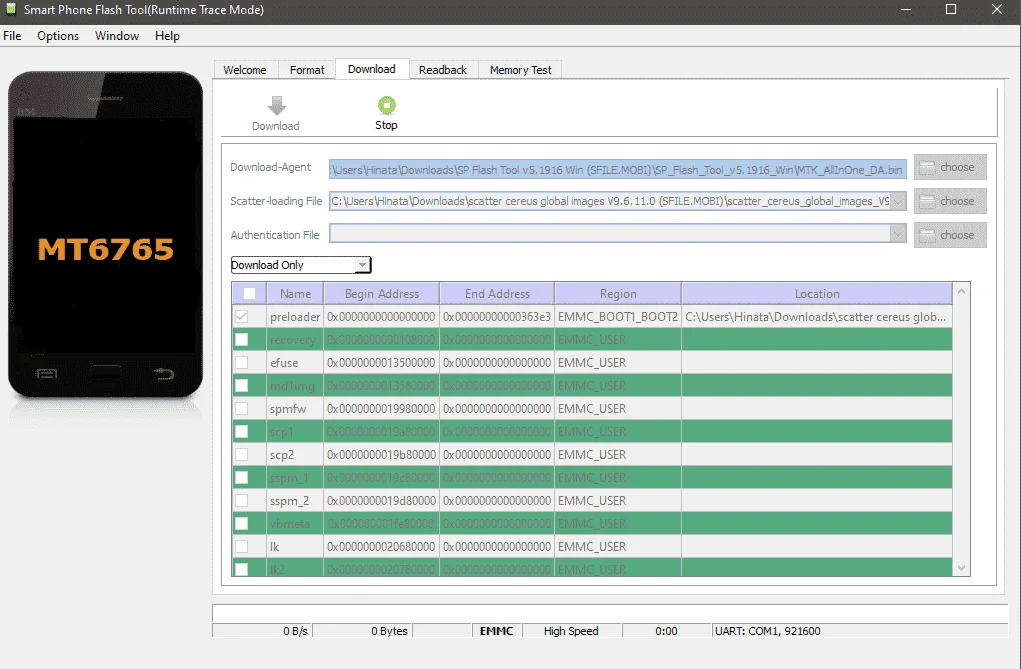Open the Options menu
1021x669 pixels.
pyautogui.click(x=58, y=36)
